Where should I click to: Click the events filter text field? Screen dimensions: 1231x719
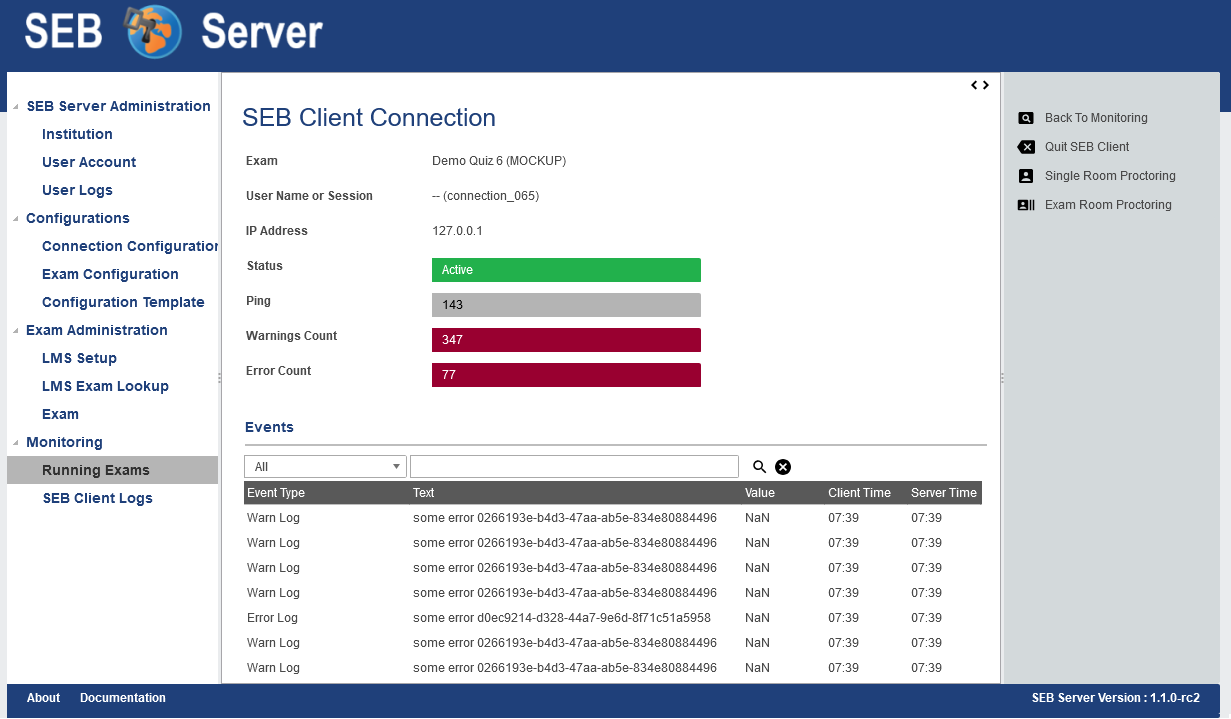574,467
